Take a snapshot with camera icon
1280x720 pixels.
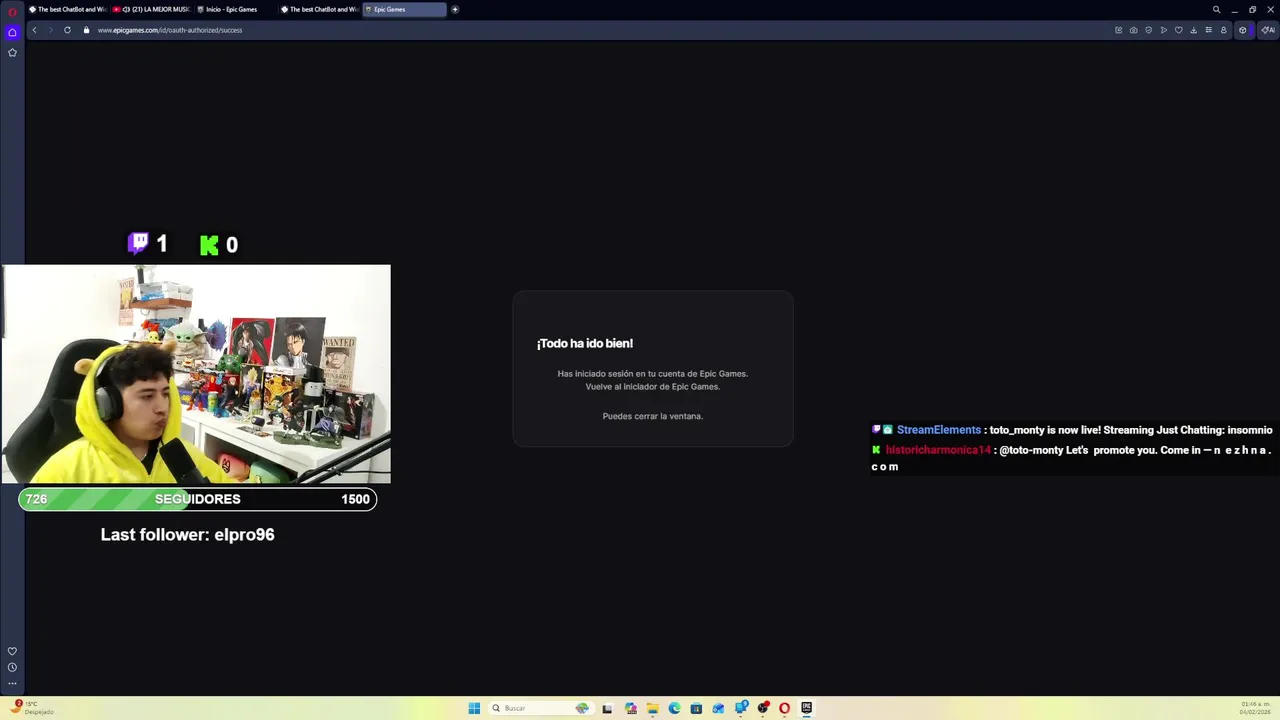pyautogui.click(x=1133, y=30)
